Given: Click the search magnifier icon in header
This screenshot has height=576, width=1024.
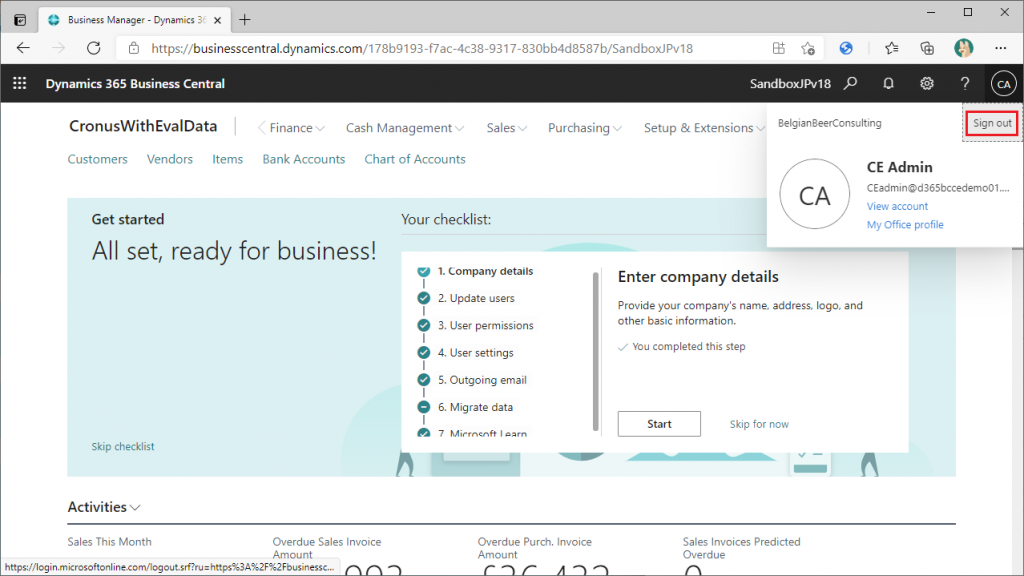Looking at the screenshot, I should point(850,84).
